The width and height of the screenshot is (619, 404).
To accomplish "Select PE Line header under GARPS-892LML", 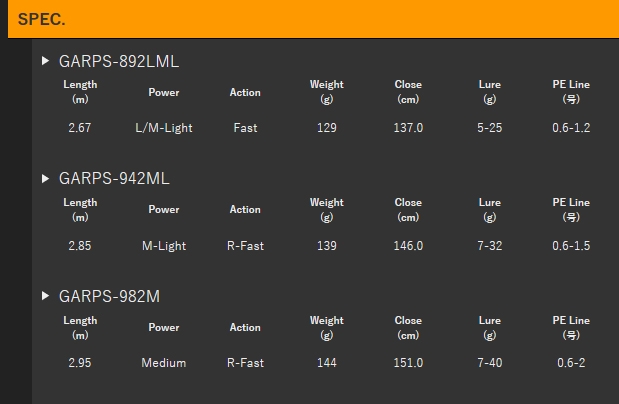I will tap(571, 92).
